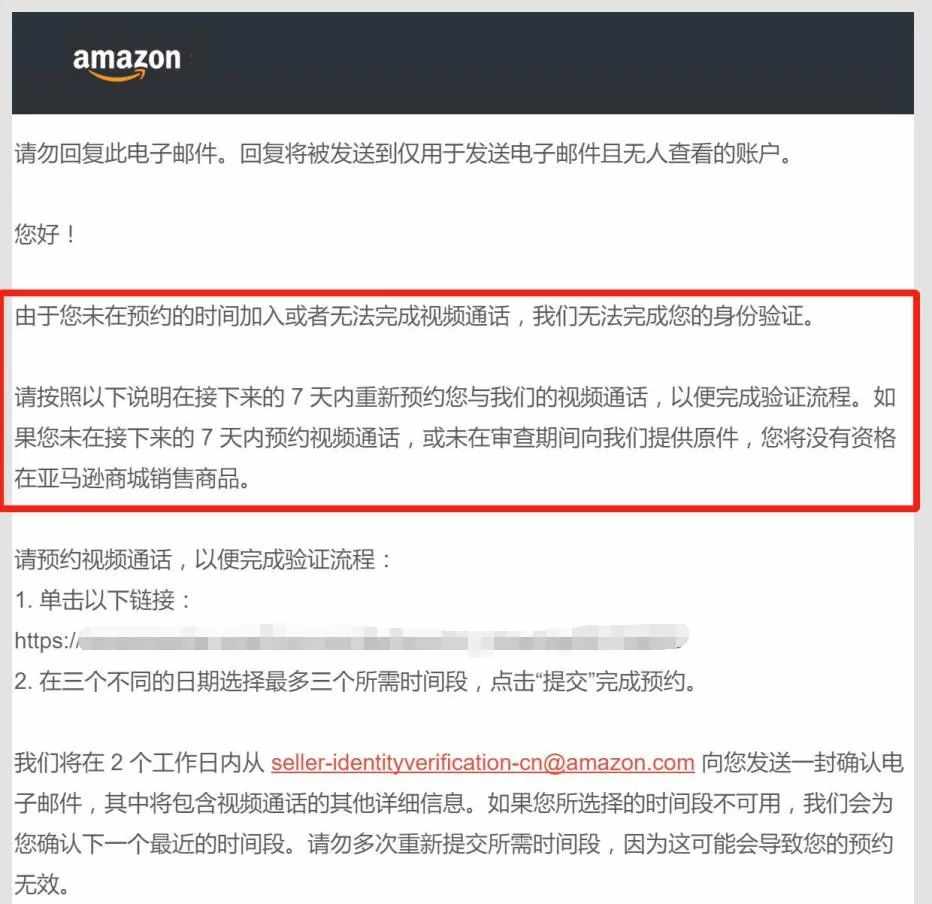Click the text '向您发送一封确认电' after the email address
The image size is (932, 904).
(802, 763)
